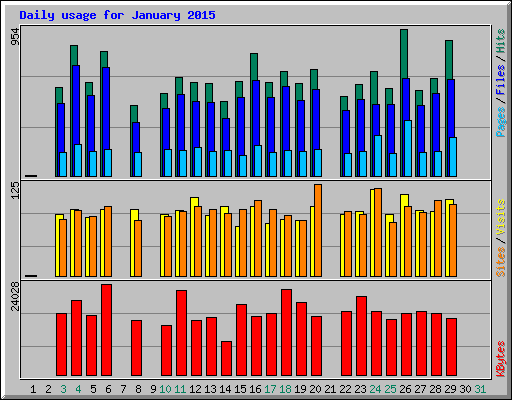
Task: Click the Sites legend label
Action: tap(500, 262)
